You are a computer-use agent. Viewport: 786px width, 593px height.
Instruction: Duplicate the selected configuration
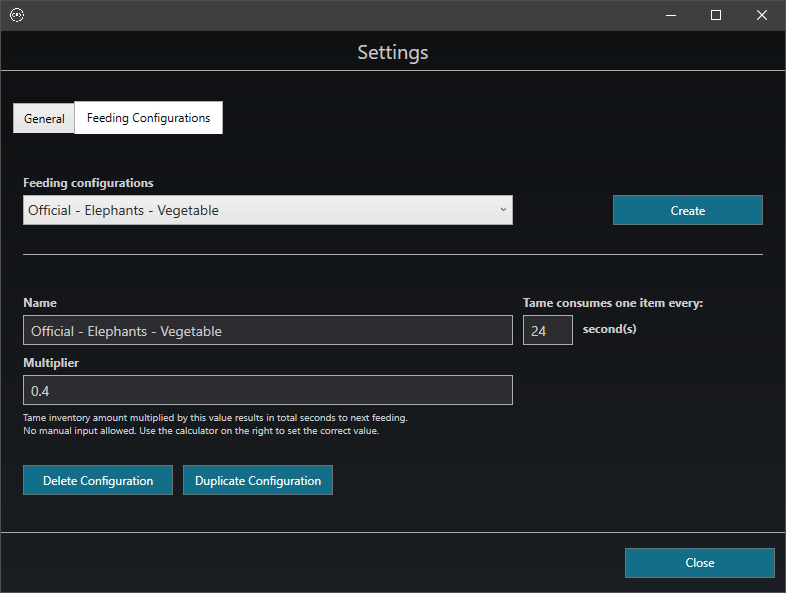(x=258, y=480)
